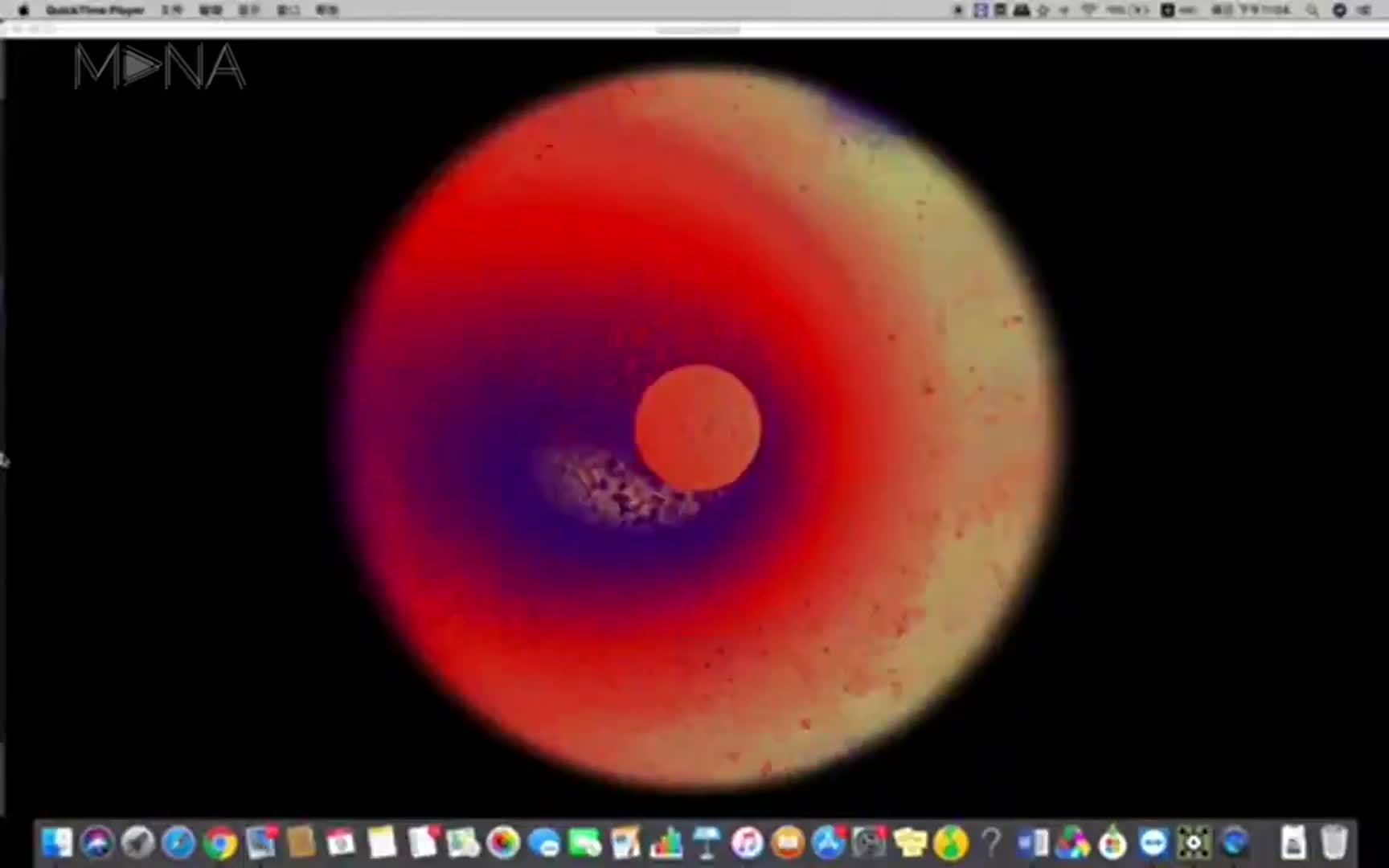Open iTunes music note icon
Image resolution: width=1389 pixels, height=868 pixels.
point(748,842)
